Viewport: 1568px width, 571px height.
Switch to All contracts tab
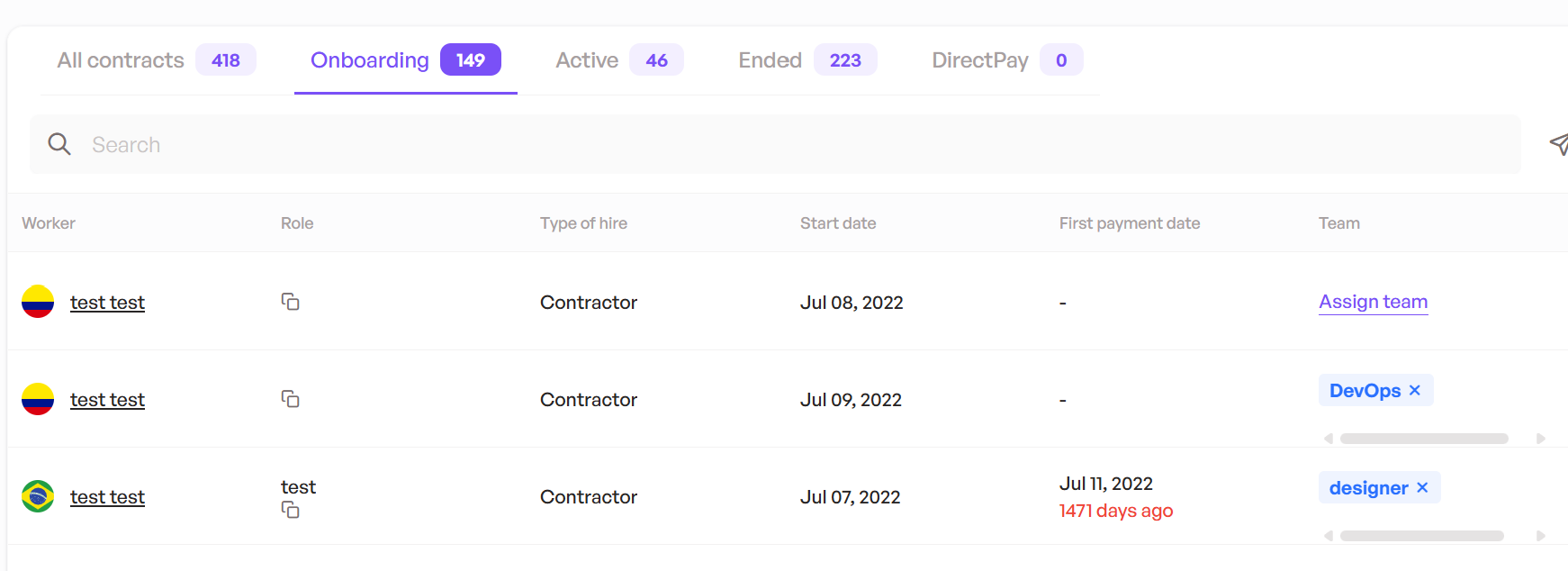click(x=157, y=60)
